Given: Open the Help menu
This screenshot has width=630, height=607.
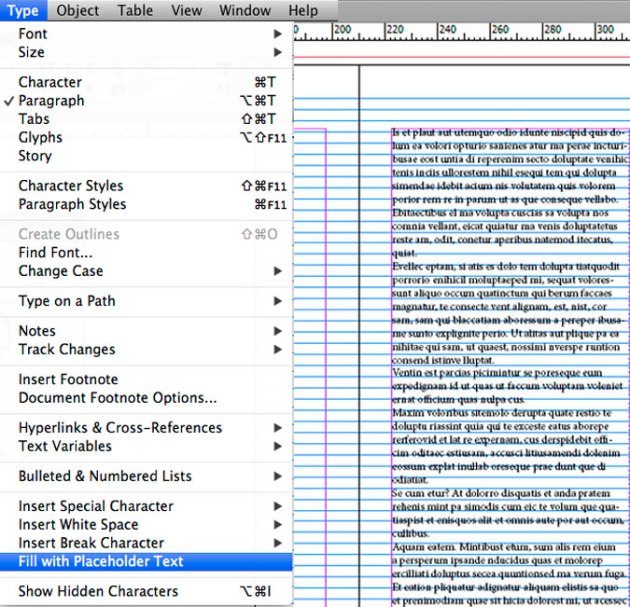Looking at the screenshot, I should tap(303, 11).
